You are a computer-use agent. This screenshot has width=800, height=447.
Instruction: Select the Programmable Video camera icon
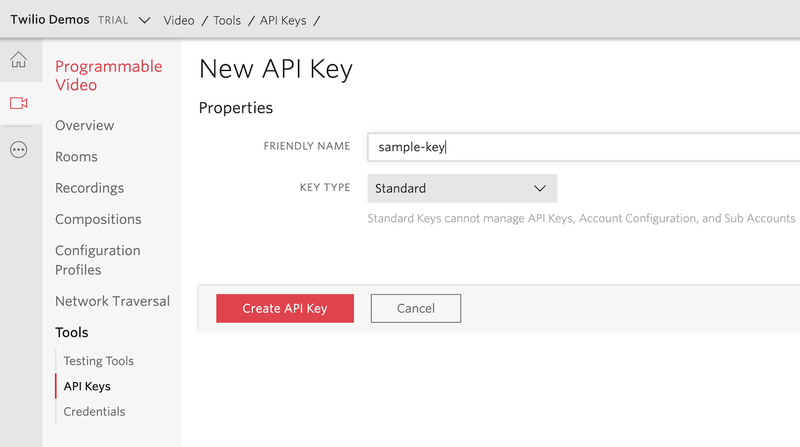18,103
